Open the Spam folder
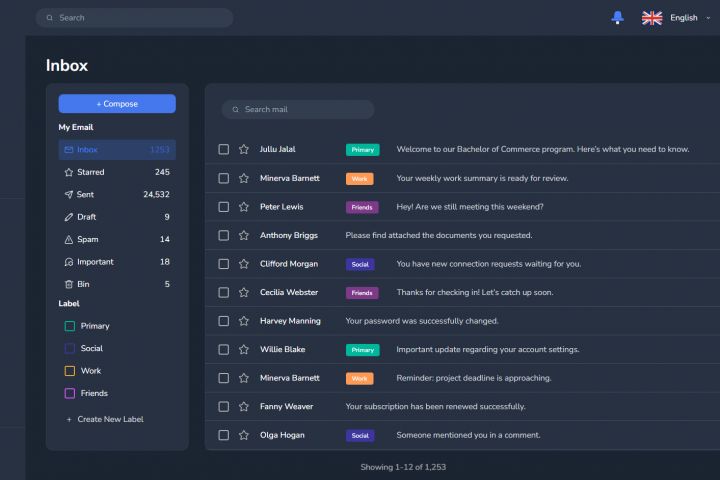The image size is (720, 480). pos(117,239)
